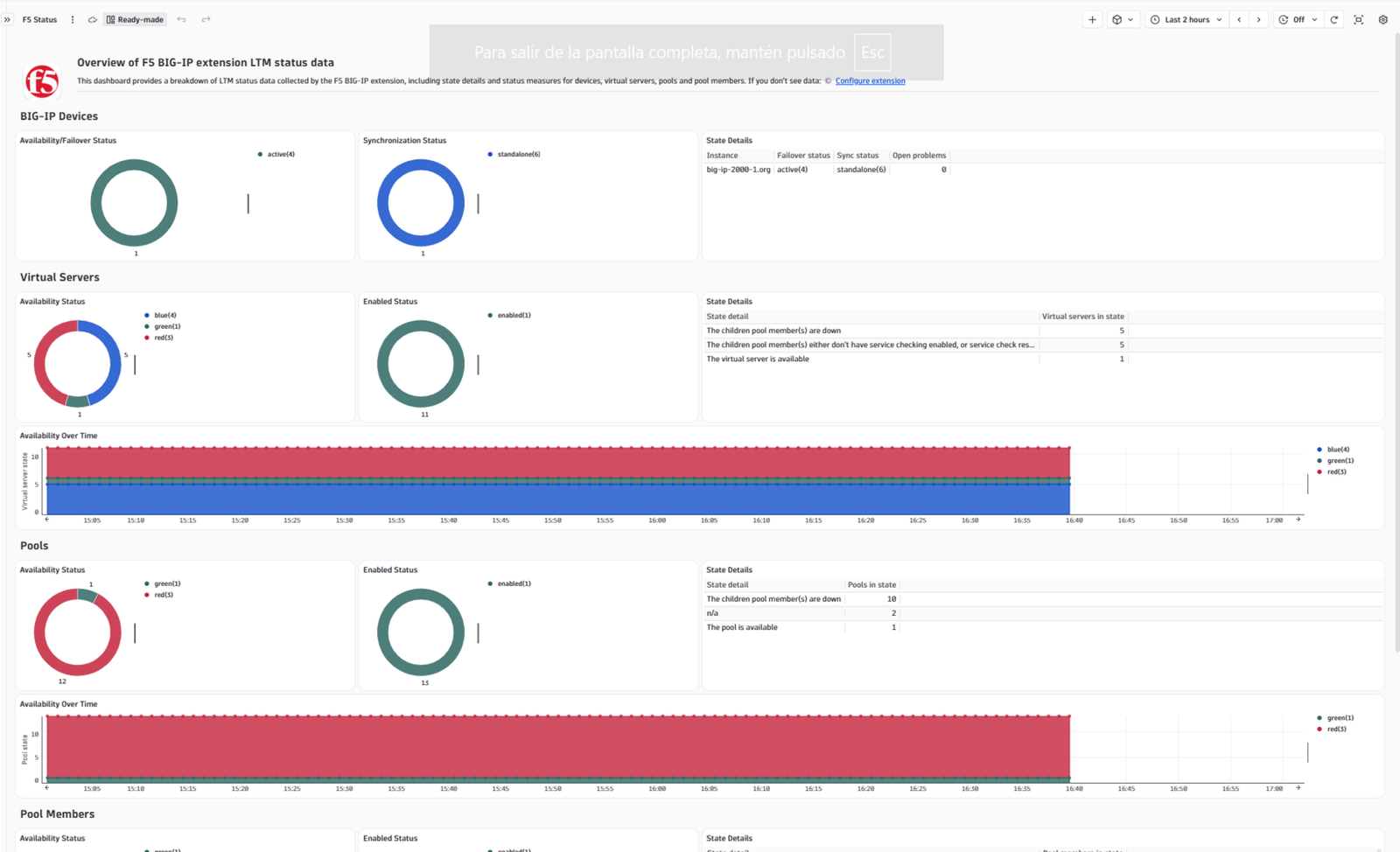This screenshot has width=1400, height=852.
Task: Open the Configure extension link
Action: pyautogui.click(x=870, y=80)
